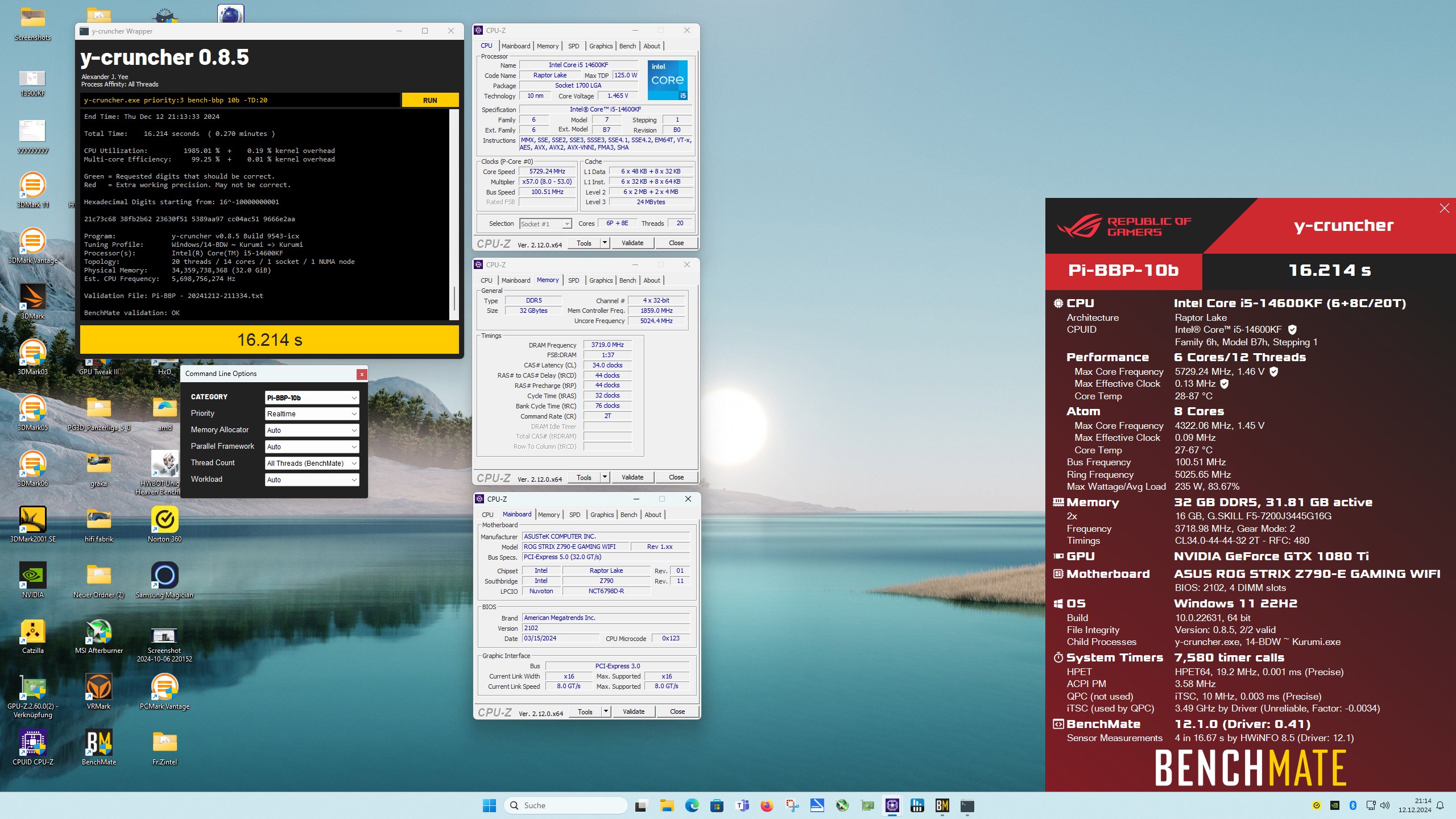Open BenchMate from the taskbar
Viewport: 1456px width, 819px height.
942,805
